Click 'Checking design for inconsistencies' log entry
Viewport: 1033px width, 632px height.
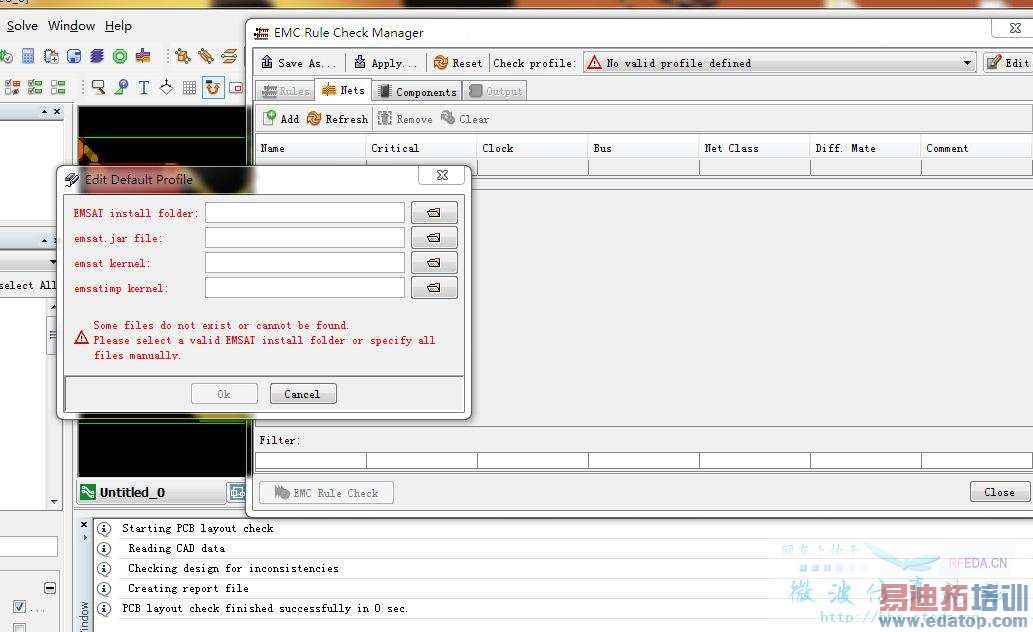233,568
